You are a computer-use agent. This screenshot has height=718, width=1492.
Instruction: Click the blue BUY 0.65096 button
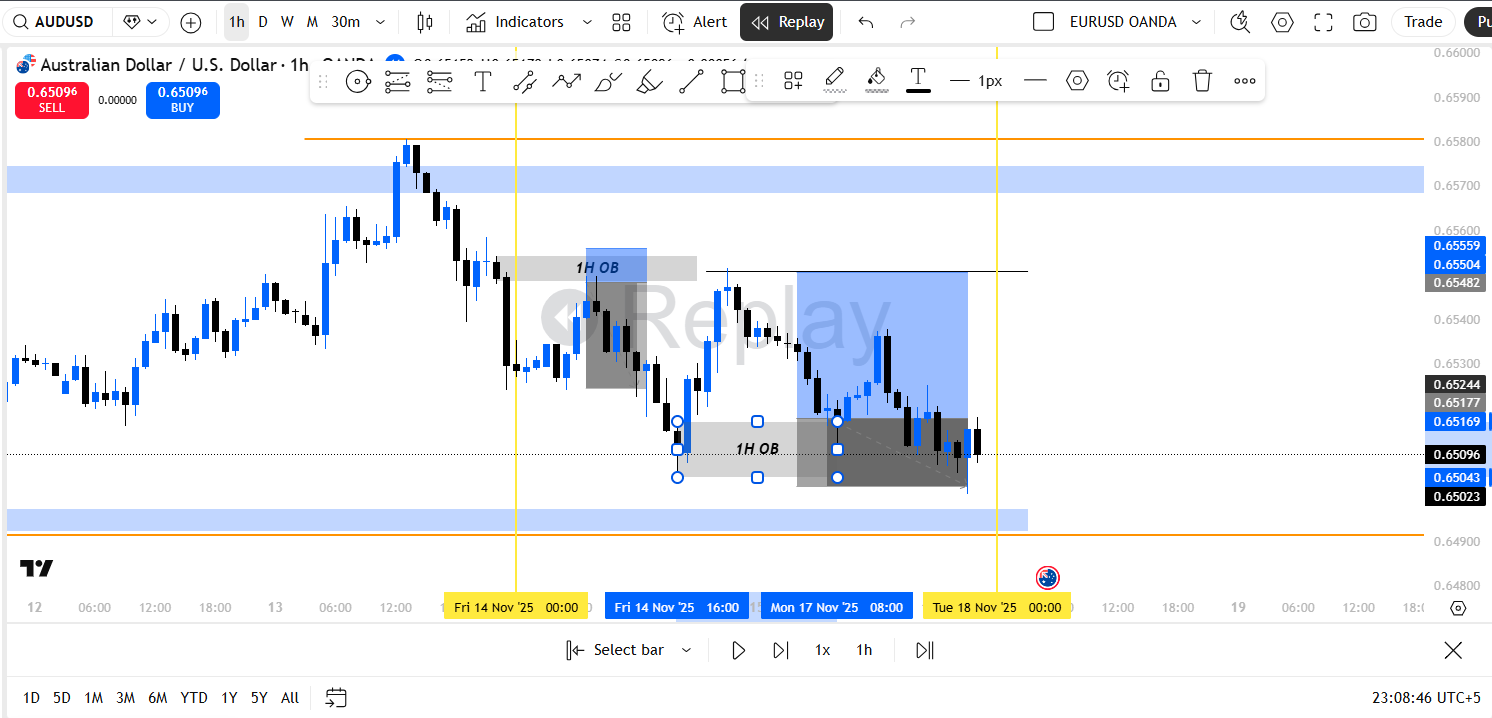(x=182, y=100)
